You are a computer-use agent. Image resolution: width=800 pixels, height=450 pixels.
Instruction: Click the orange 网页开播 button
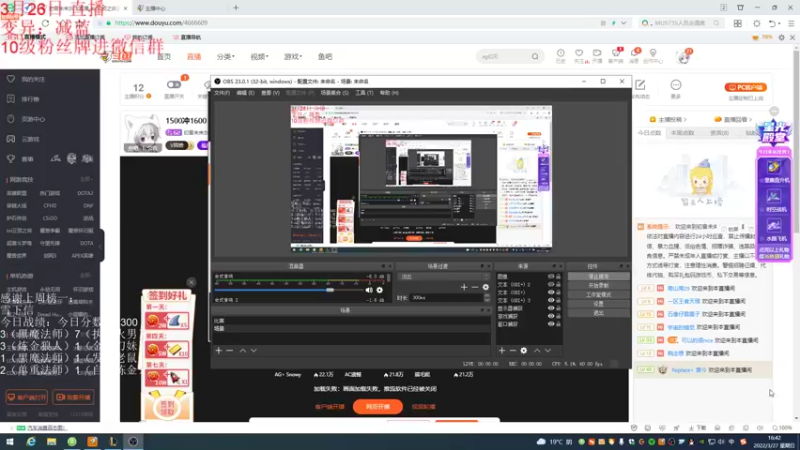[378, 407]
